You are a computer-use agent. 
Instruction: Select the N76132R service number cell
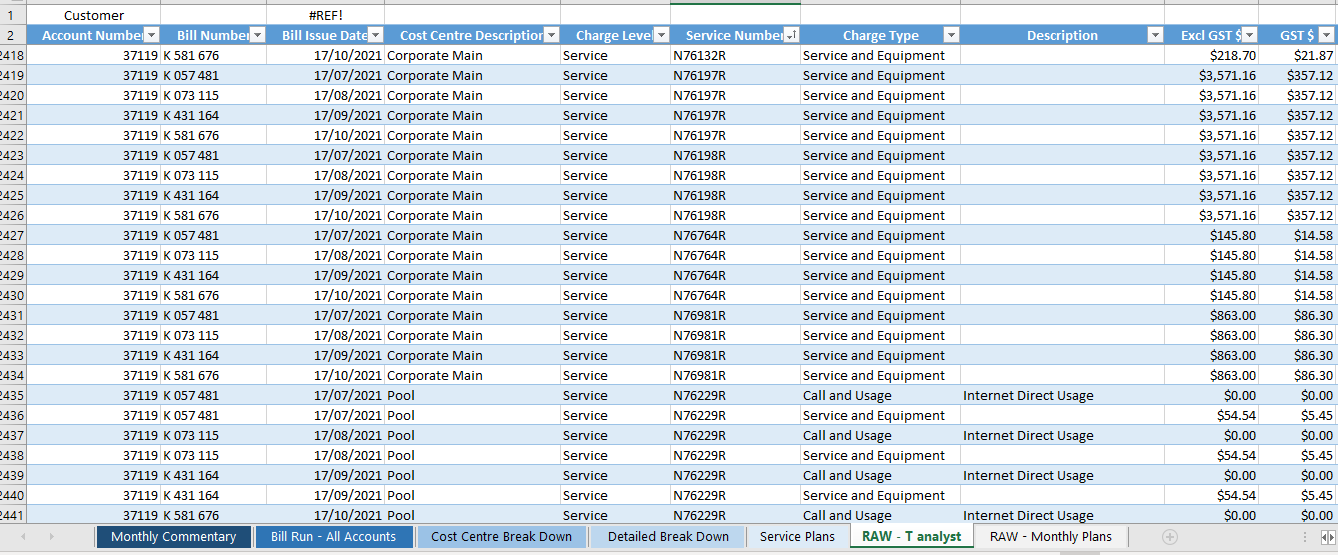pos(735,56)
